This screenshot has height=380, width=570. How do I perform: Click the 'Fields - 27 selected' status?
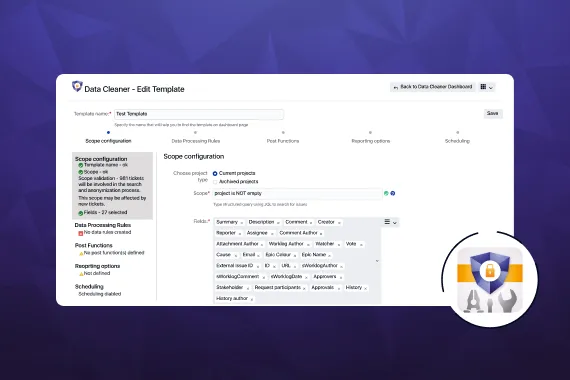(x=105, y=212)
